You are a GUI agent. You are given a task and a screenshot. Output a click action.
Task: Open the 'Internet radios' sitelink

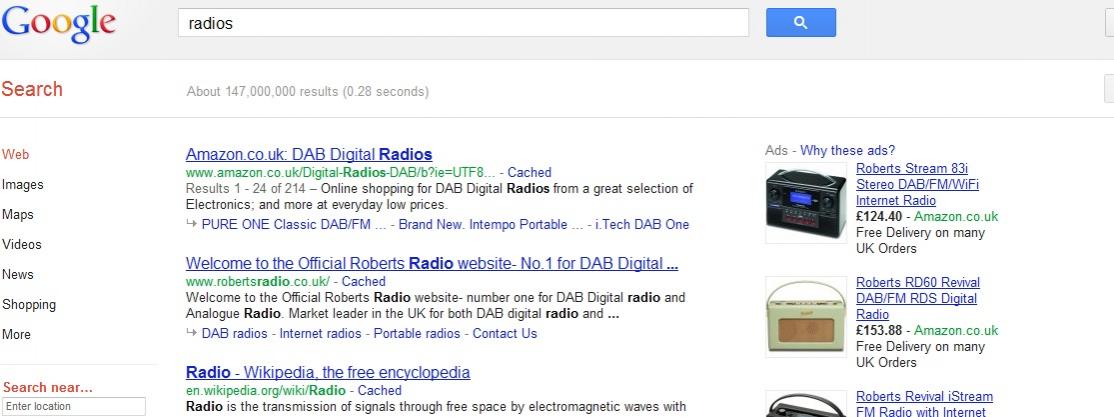point(320,333)
